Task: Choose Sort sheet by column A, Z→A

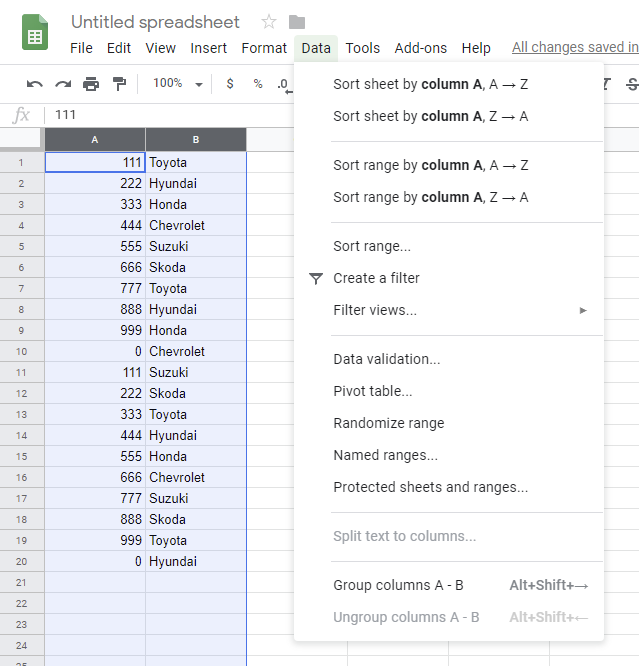Action: (x=449, y=116)
